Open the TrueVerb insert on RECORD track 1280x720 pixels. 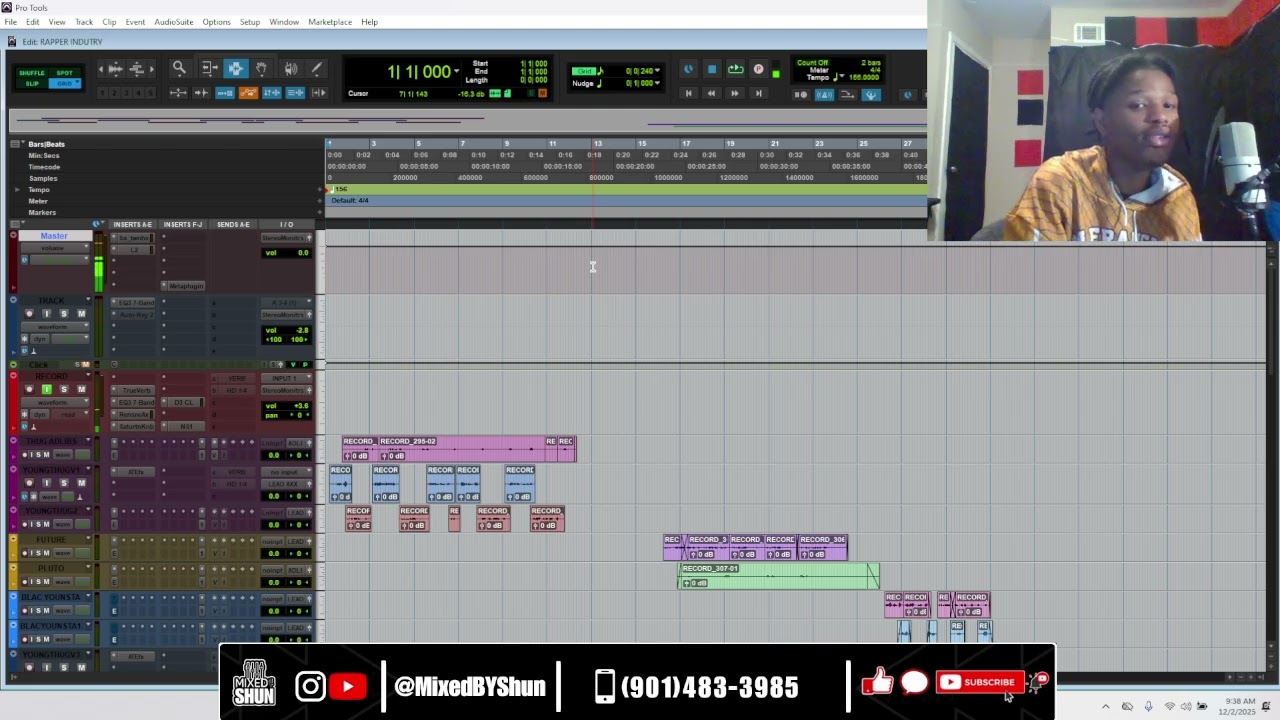[136, 390]
